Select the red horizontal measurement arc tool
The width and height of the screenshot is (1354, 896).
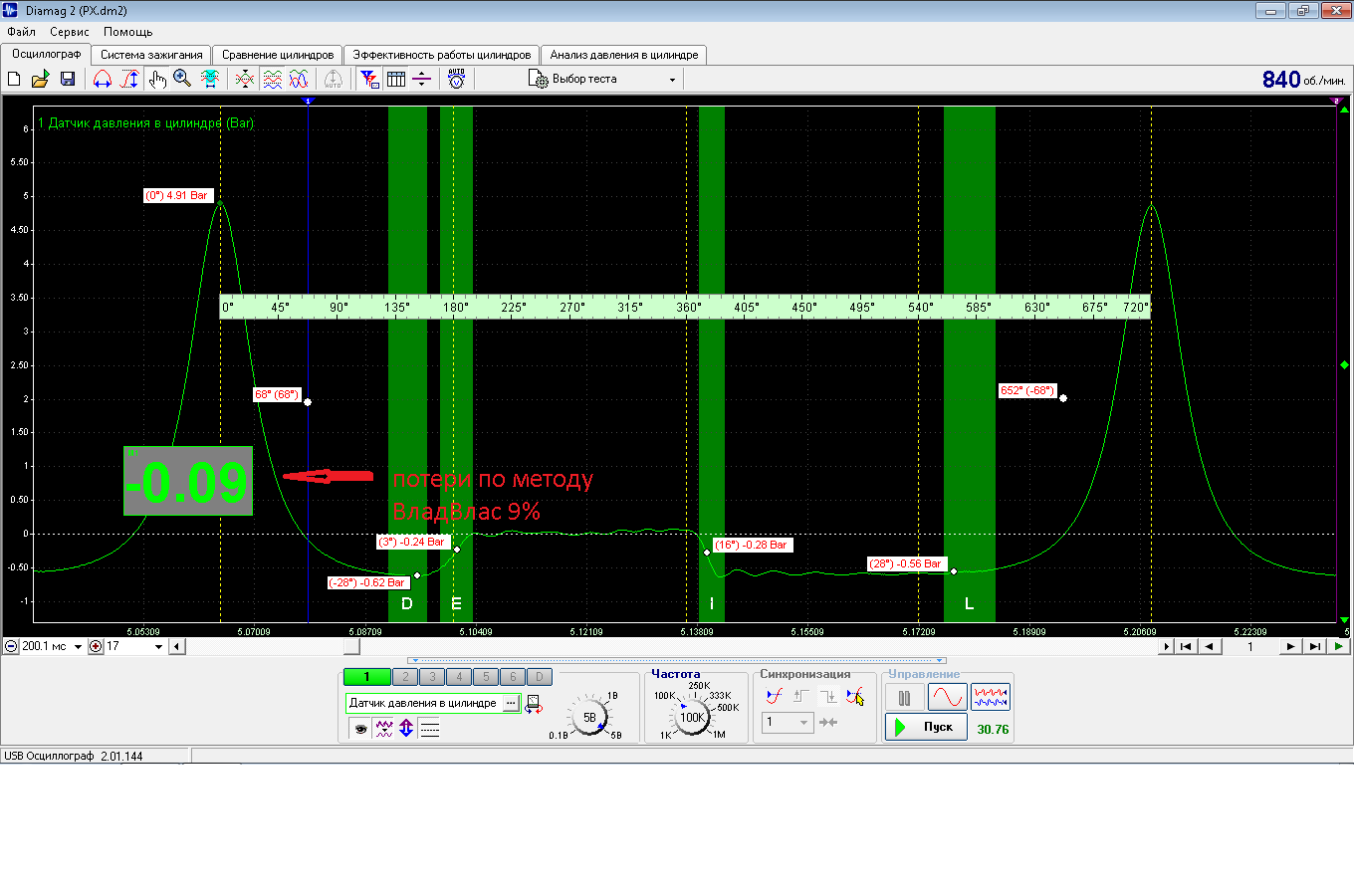pos(103,79)
